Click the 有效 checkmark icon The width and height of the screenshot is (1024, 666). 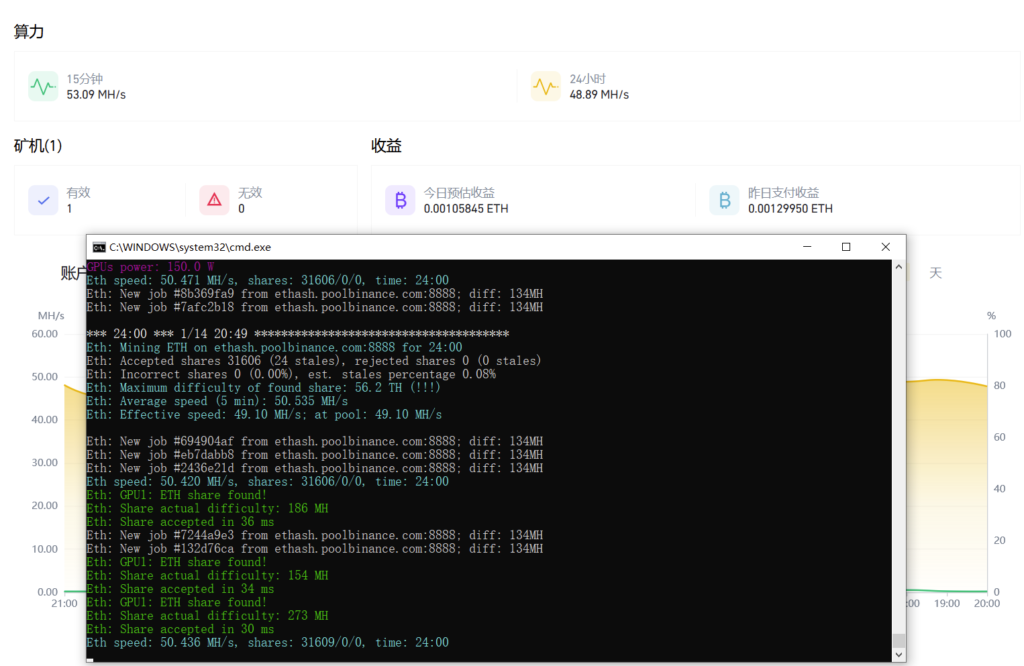(43, 200)
